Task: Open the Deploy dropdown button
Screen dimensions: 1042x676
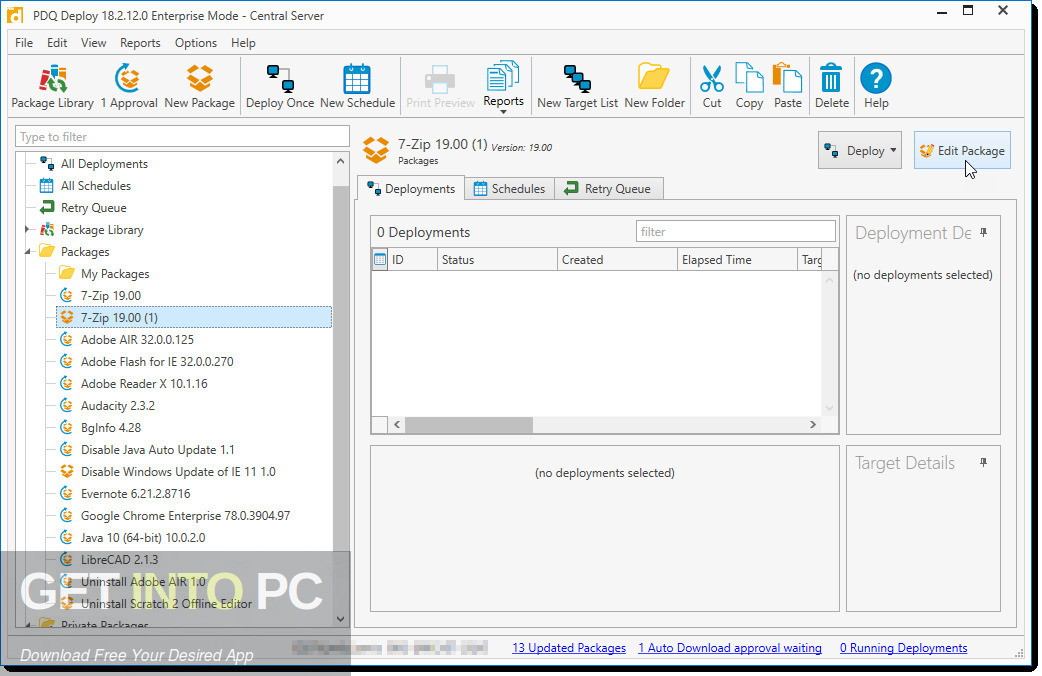Action: click(859, 150)
